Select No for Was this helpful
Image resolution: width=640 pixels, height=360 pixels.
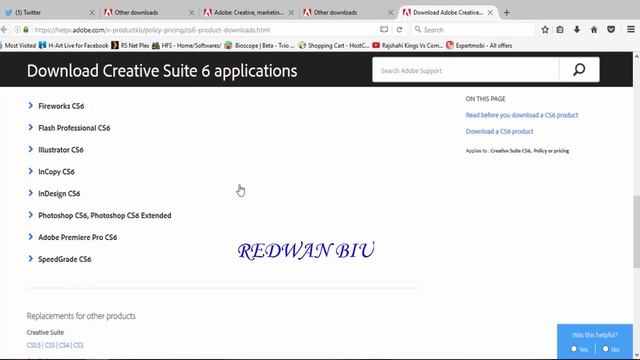606,349
